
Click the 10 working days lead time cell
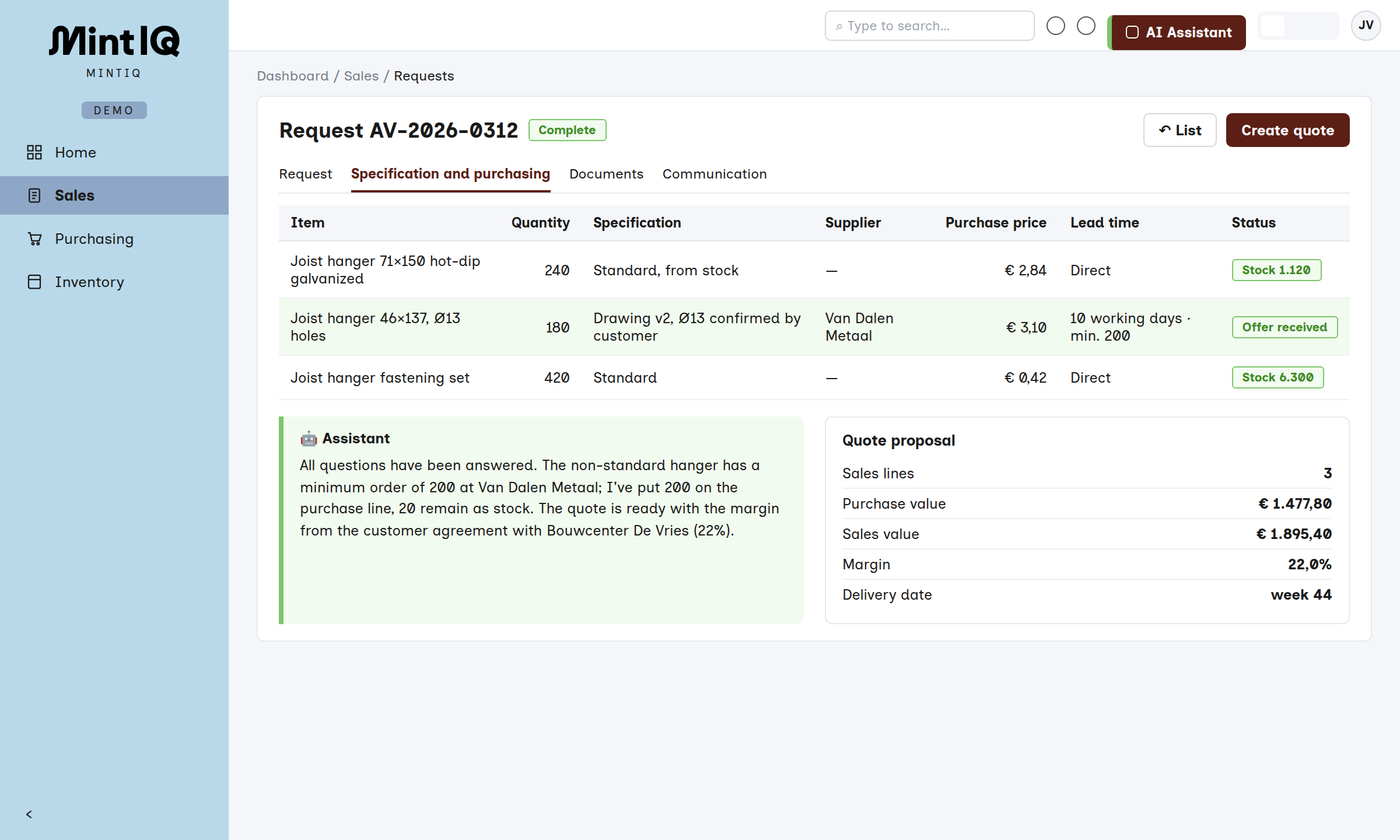(1130, 327)
